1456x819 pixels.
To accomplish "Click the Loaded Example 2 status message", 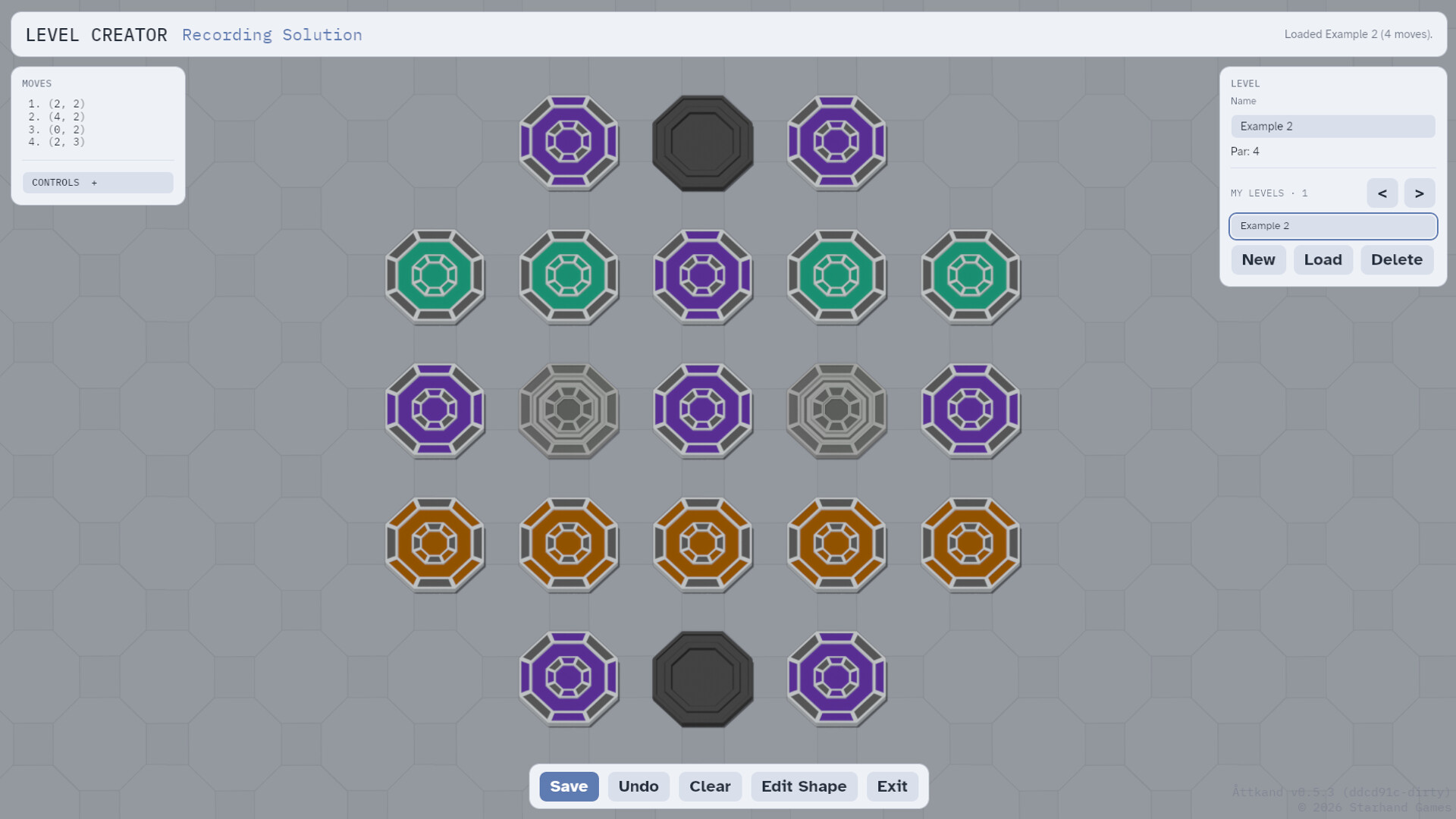I will click(x=1358, y=34).
